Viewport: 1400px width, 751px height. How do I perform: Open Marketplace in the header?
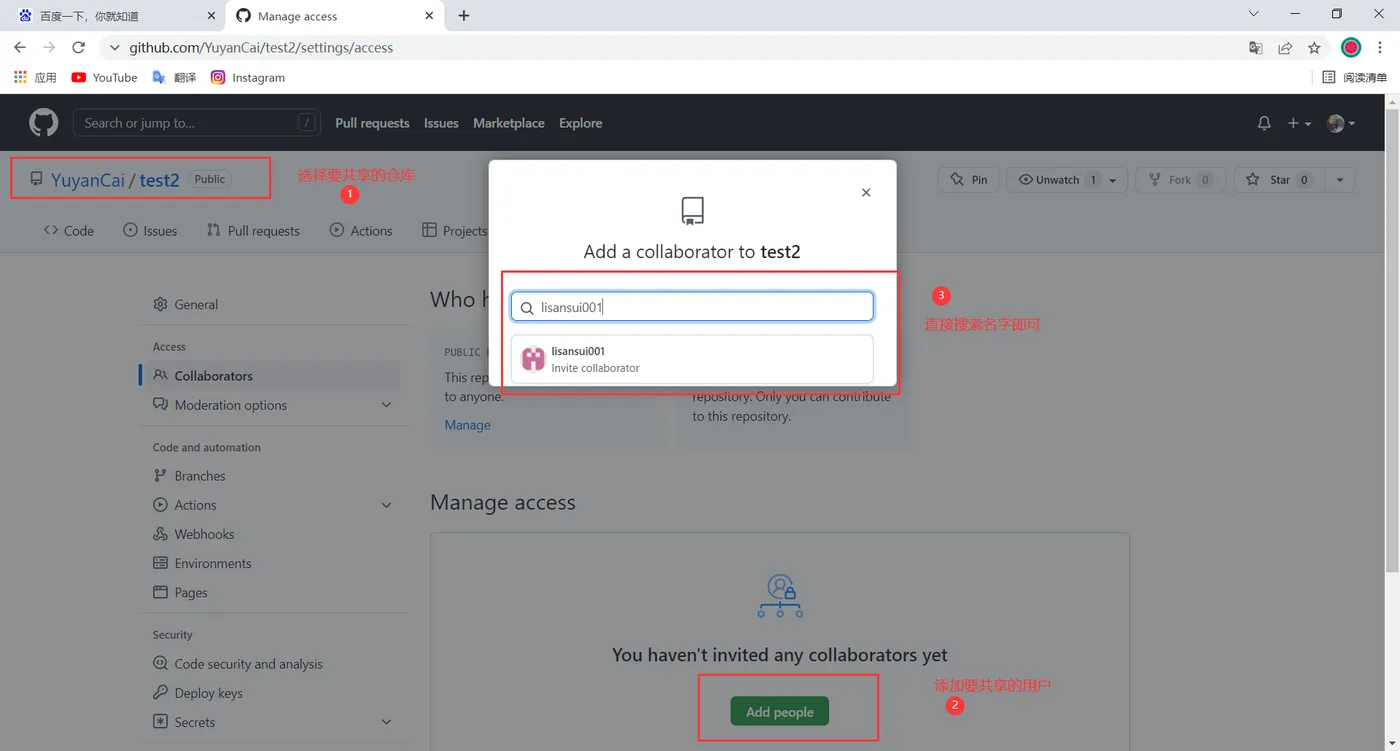[509, 123]
